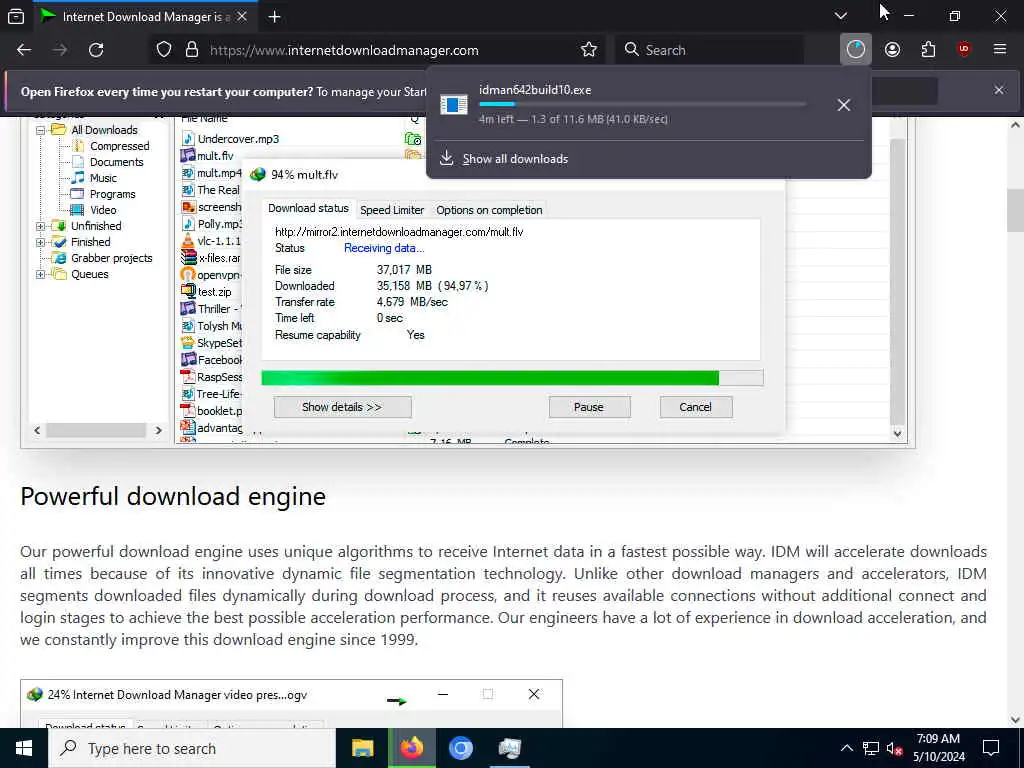Image resolution: width=1024 pixels, height=768 pixels.
Task: Switch to the Speed Limiter tab
Action: pyautogui.click(x=392, y=210)
